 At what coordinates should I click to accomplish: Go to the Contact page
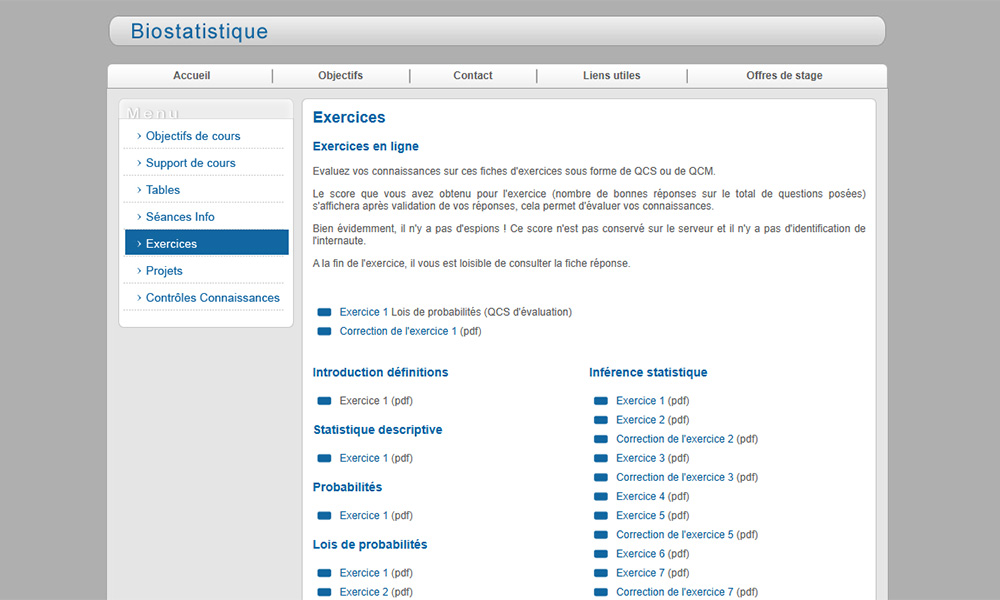pos(472,75)
